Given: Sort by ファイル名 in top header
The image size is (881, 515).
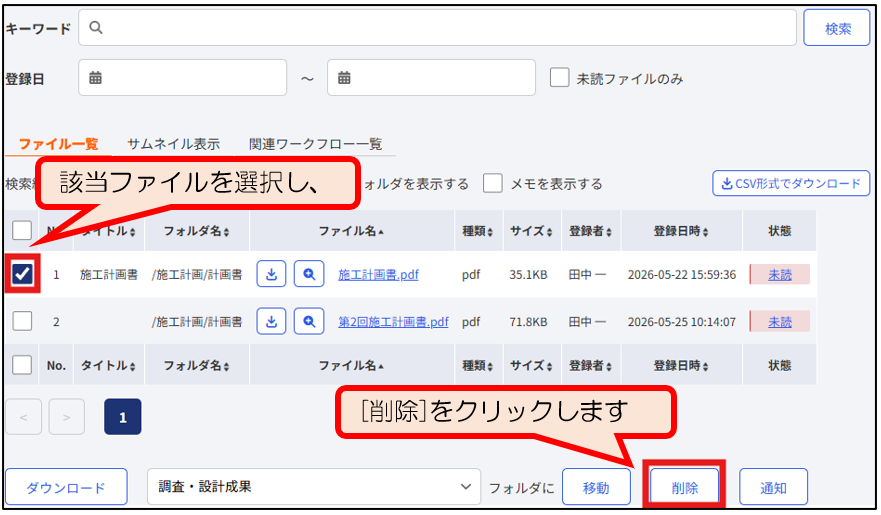Looking at the screenshot, I should [x=352, y=231].
